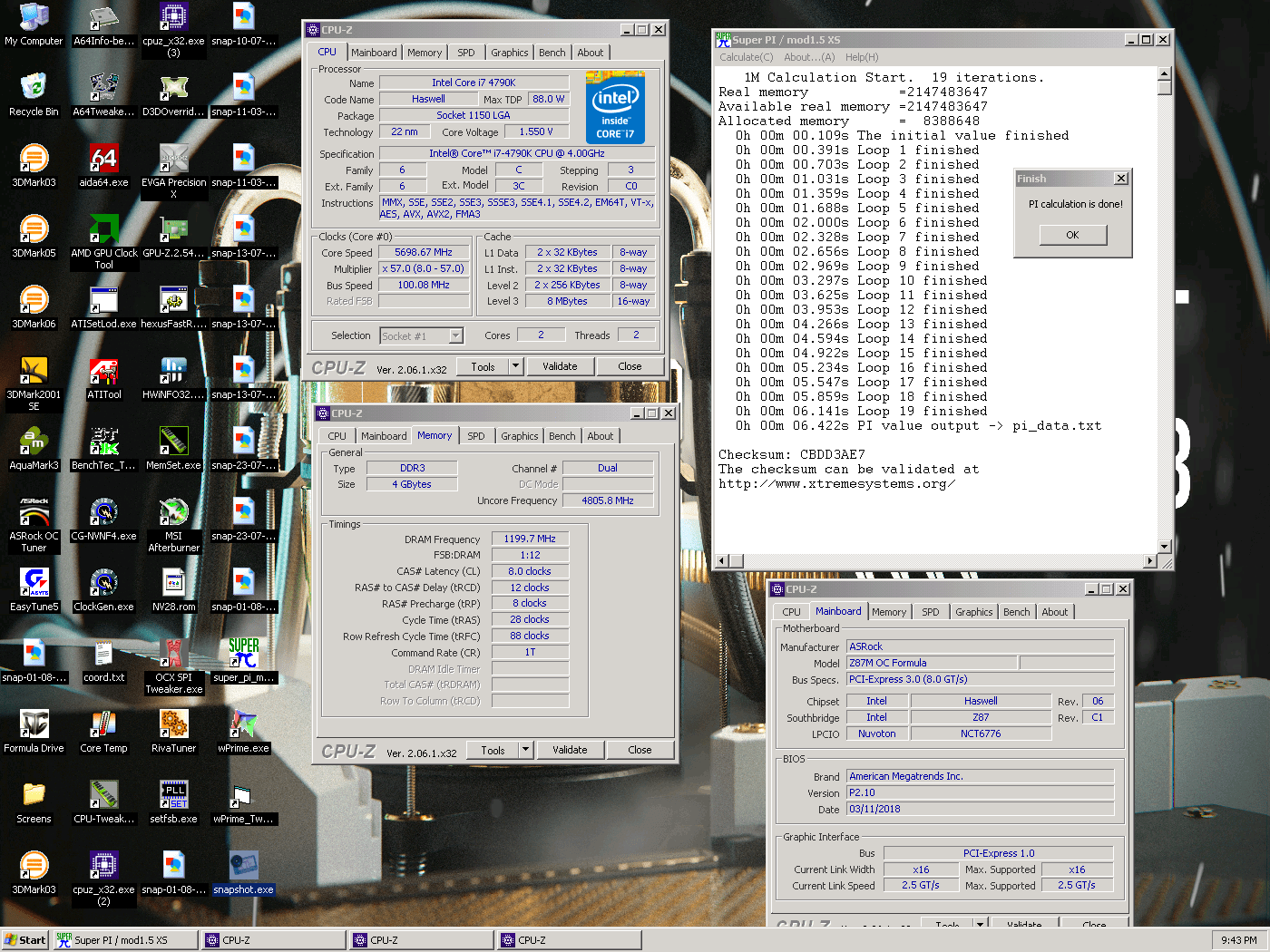Image resolution: width=1270 pixels, height=952 pixels.
Task: Open the coord.txt file icon
Action: (x=104, y=662)
